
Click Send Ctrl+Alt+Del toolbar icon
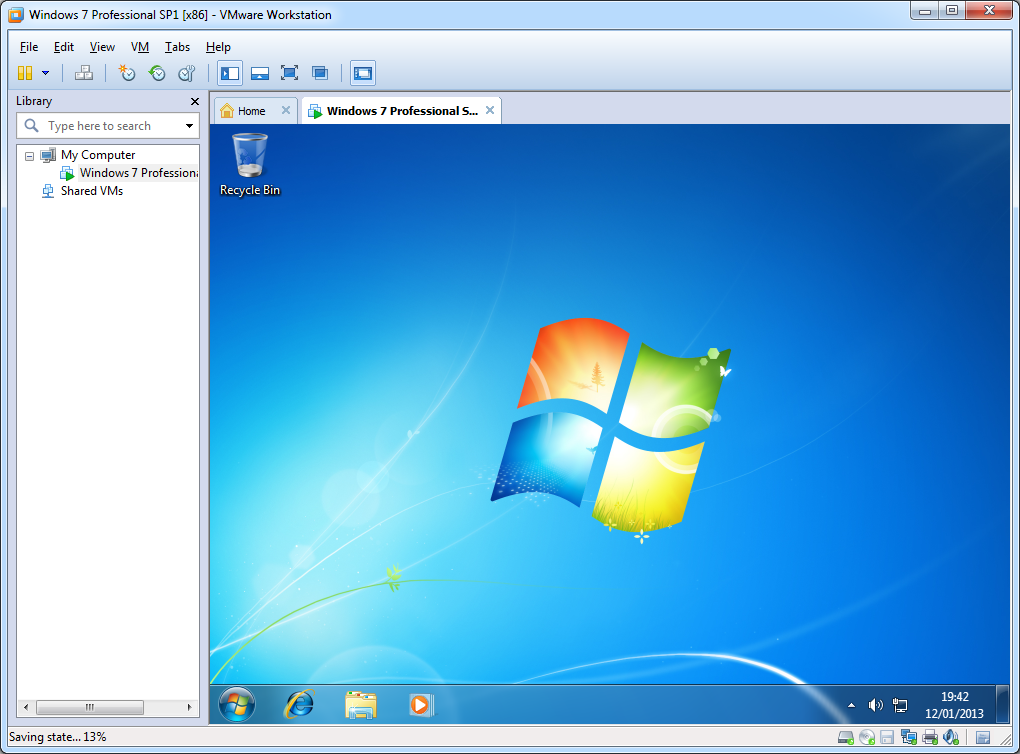click(x=84, y=73)
